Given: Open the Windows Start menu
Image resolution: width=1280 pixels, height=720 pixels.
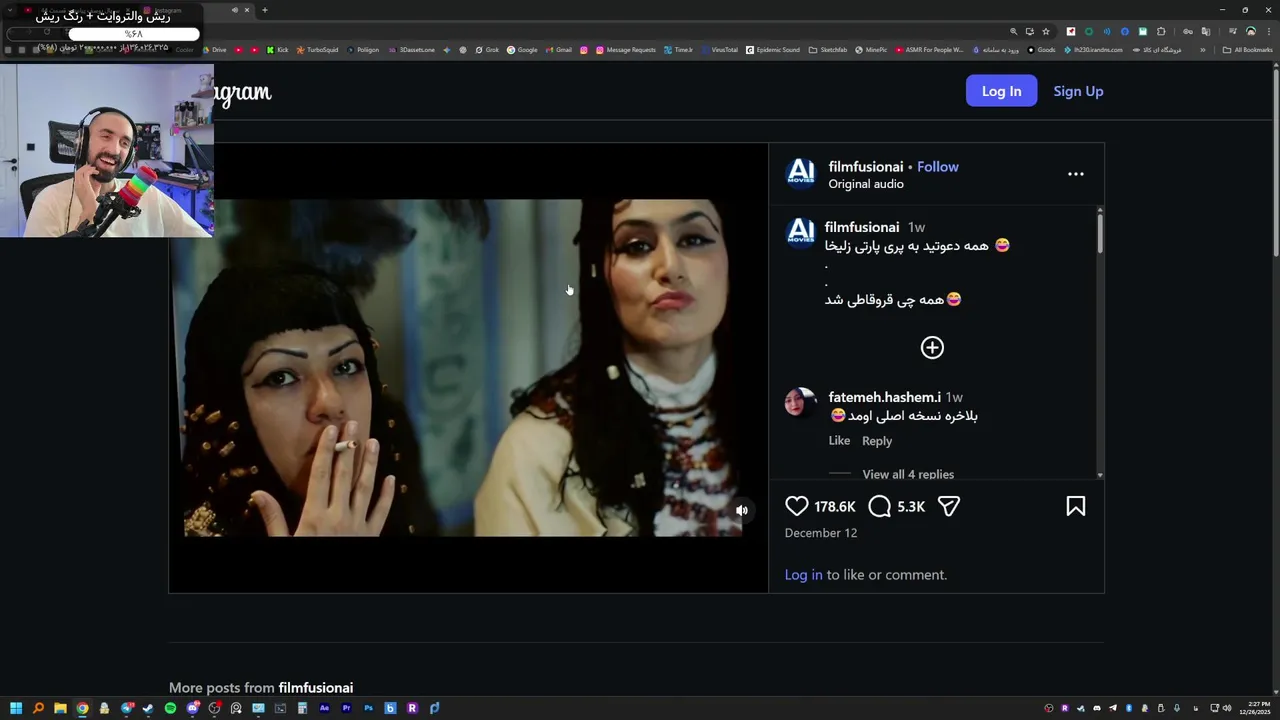Looking at the screenshot, I should (16, 708).
